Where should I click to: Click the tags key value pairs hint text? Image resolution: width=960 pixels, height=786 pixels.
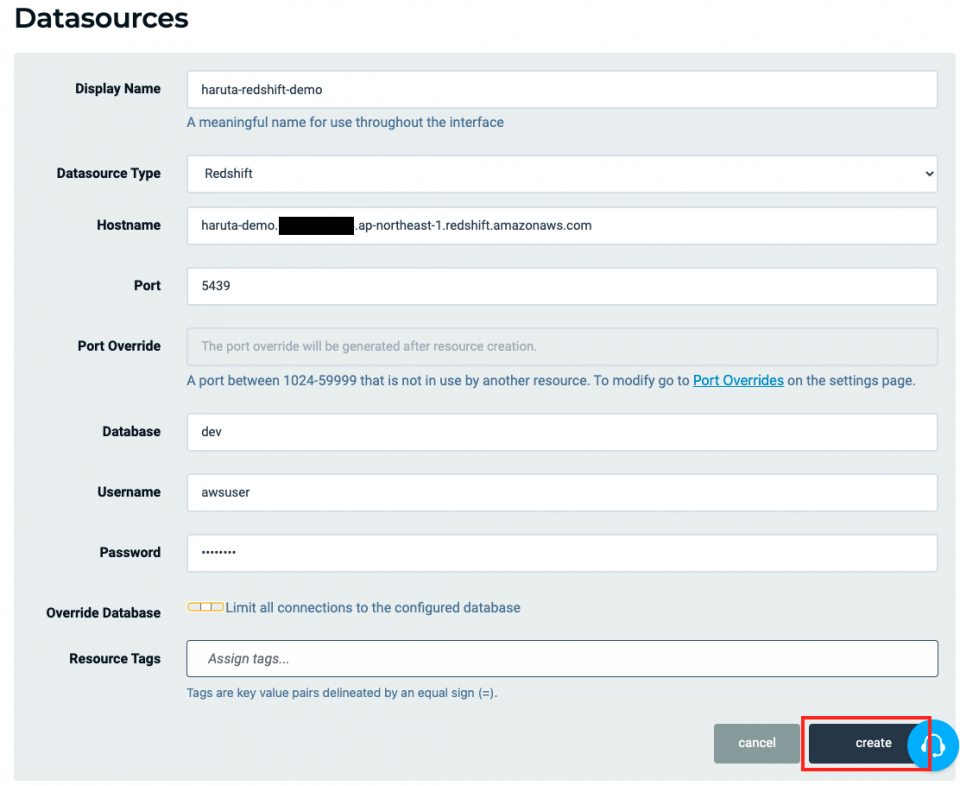[342, 693]
